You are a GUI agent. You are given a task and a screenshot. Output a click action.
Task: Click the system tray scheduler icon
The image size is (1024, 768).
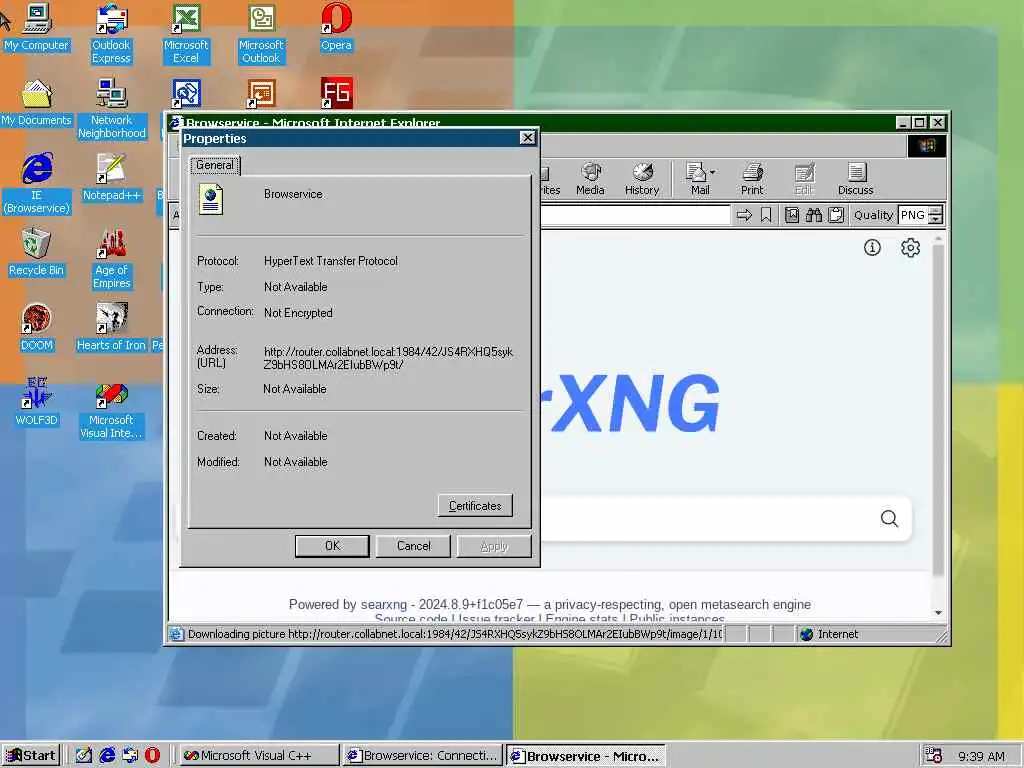pyautogui.click(x=934, y=756)
